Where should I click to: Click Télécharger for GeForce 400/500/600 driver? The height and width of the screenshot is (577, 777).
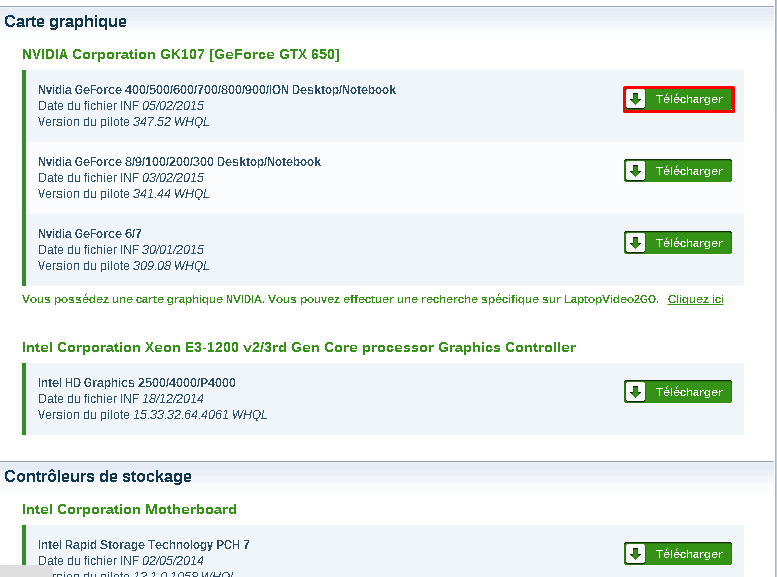click(678, 99)
